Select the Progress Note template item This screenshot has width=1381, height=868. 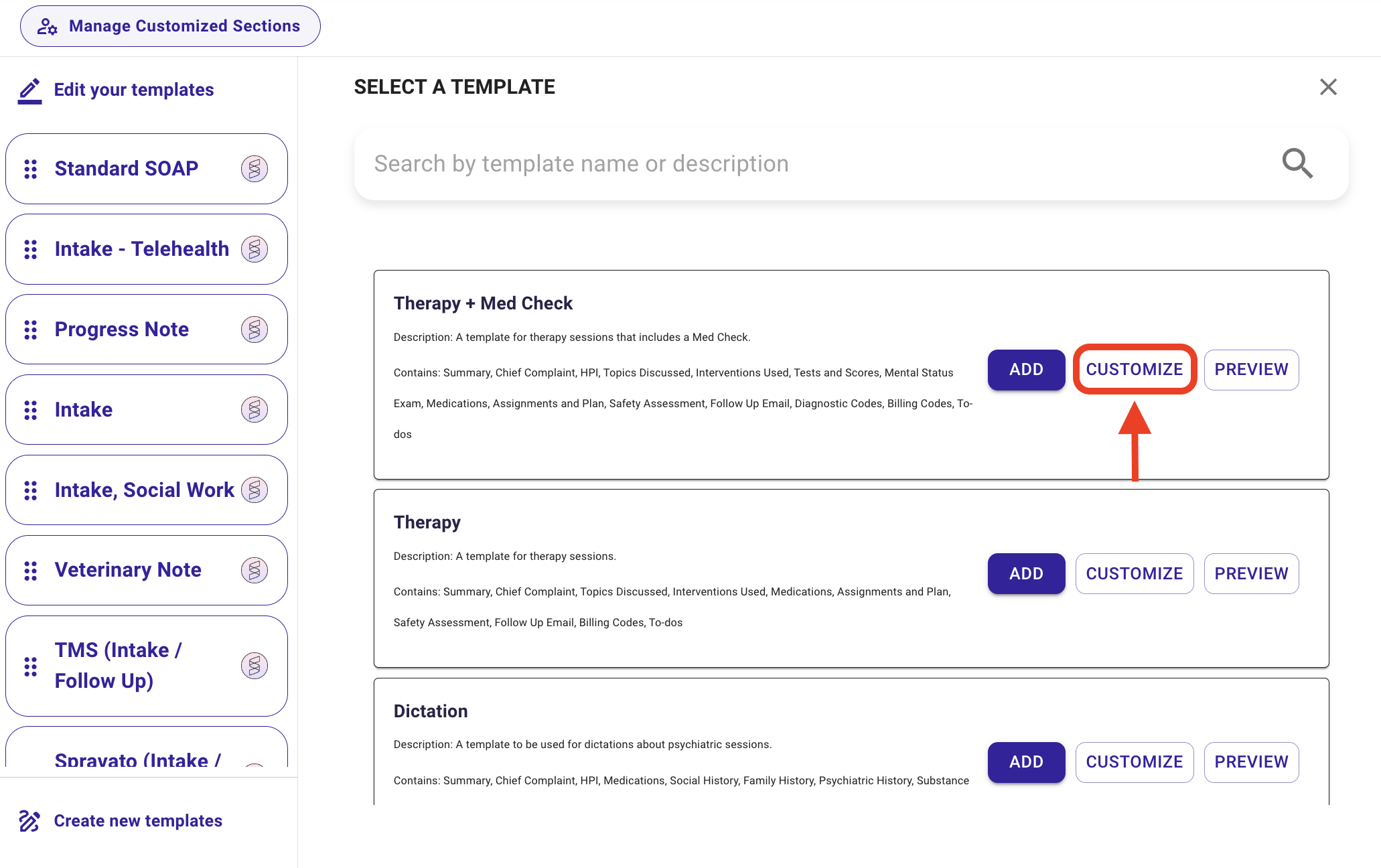(147, 330)
